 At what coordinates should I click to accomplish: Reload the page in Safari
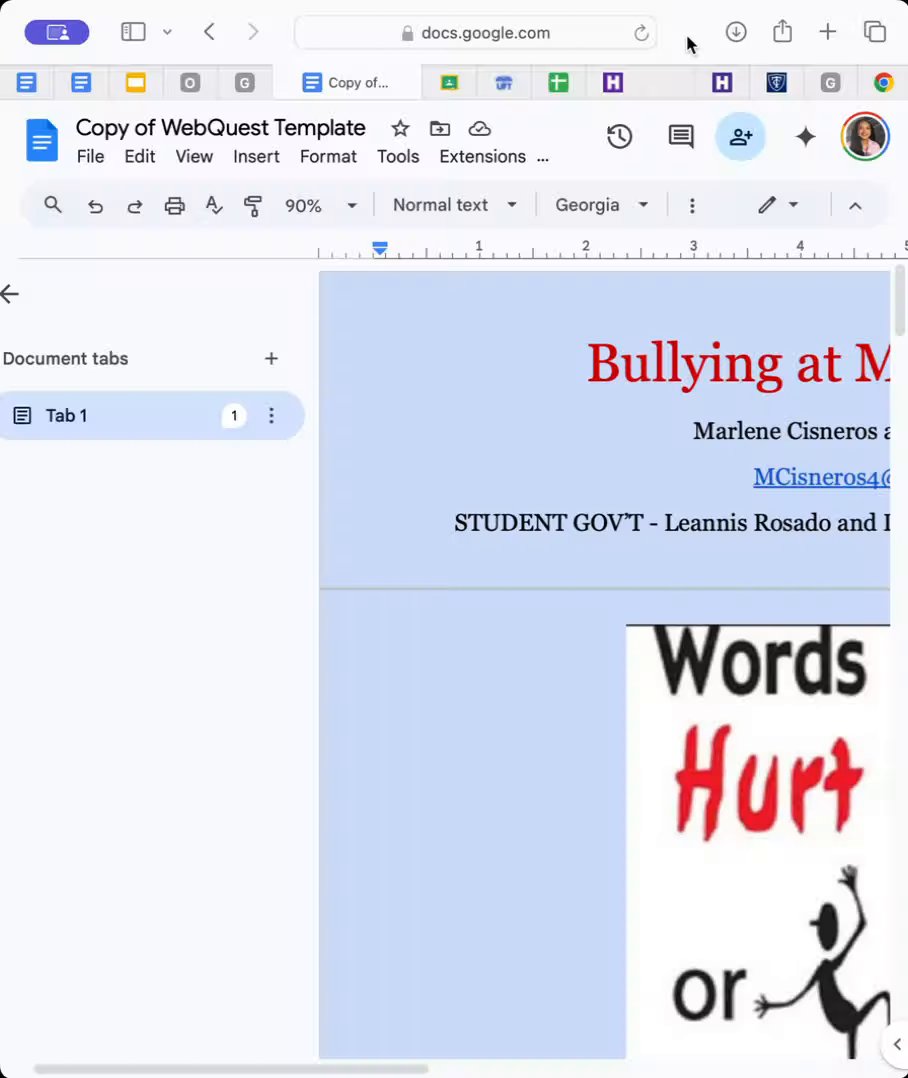point(641,32)
